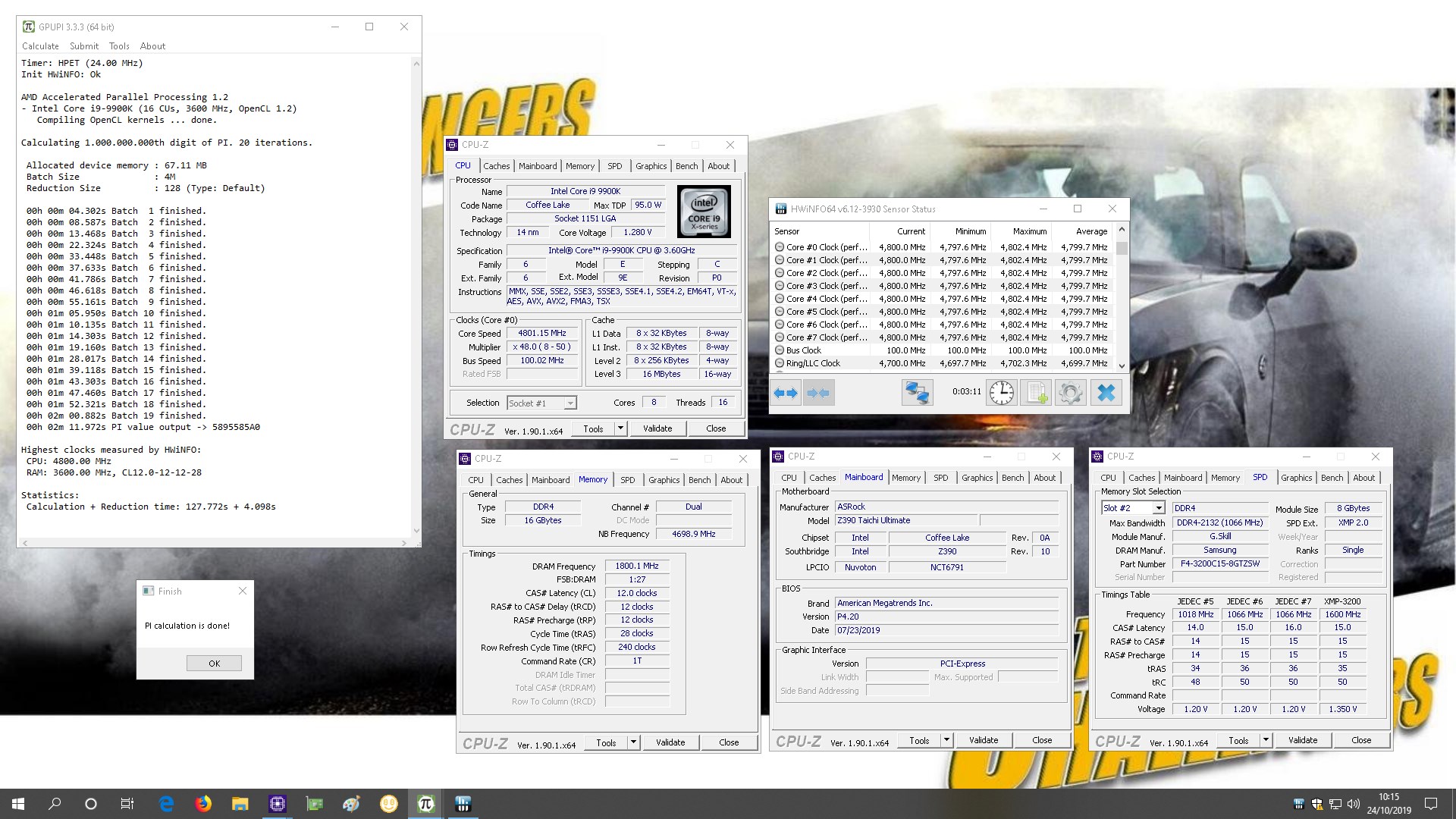
Task: Open sensor settings via HWiNFO gear icon
Action: coord(1071,393)
